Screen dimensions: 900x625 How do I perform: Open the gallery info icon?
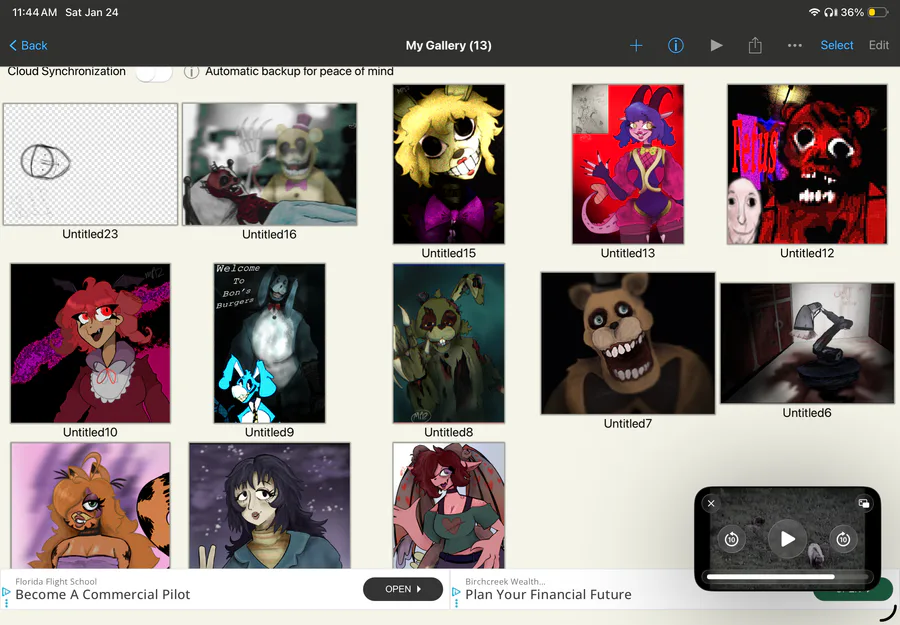tap(676, 45)
